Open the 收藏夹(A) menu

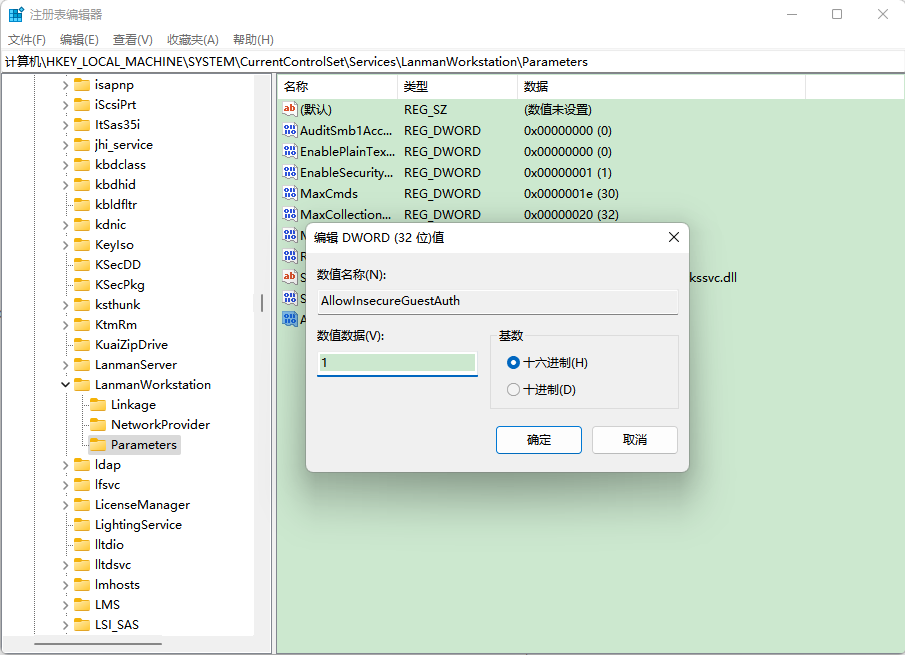tap(192, 39)
